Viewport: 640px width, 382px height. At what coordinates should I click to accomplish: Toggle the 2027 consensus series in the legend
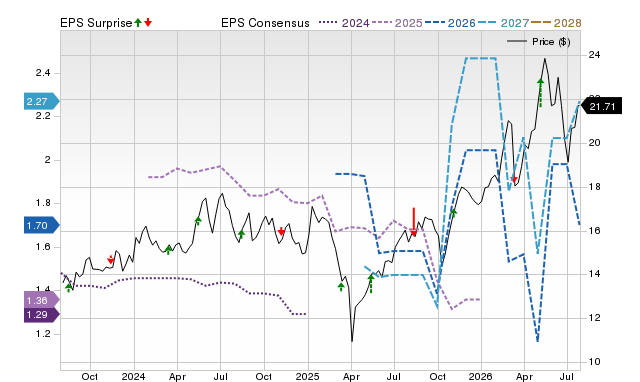pyautogui.click(x=503, y=23)
